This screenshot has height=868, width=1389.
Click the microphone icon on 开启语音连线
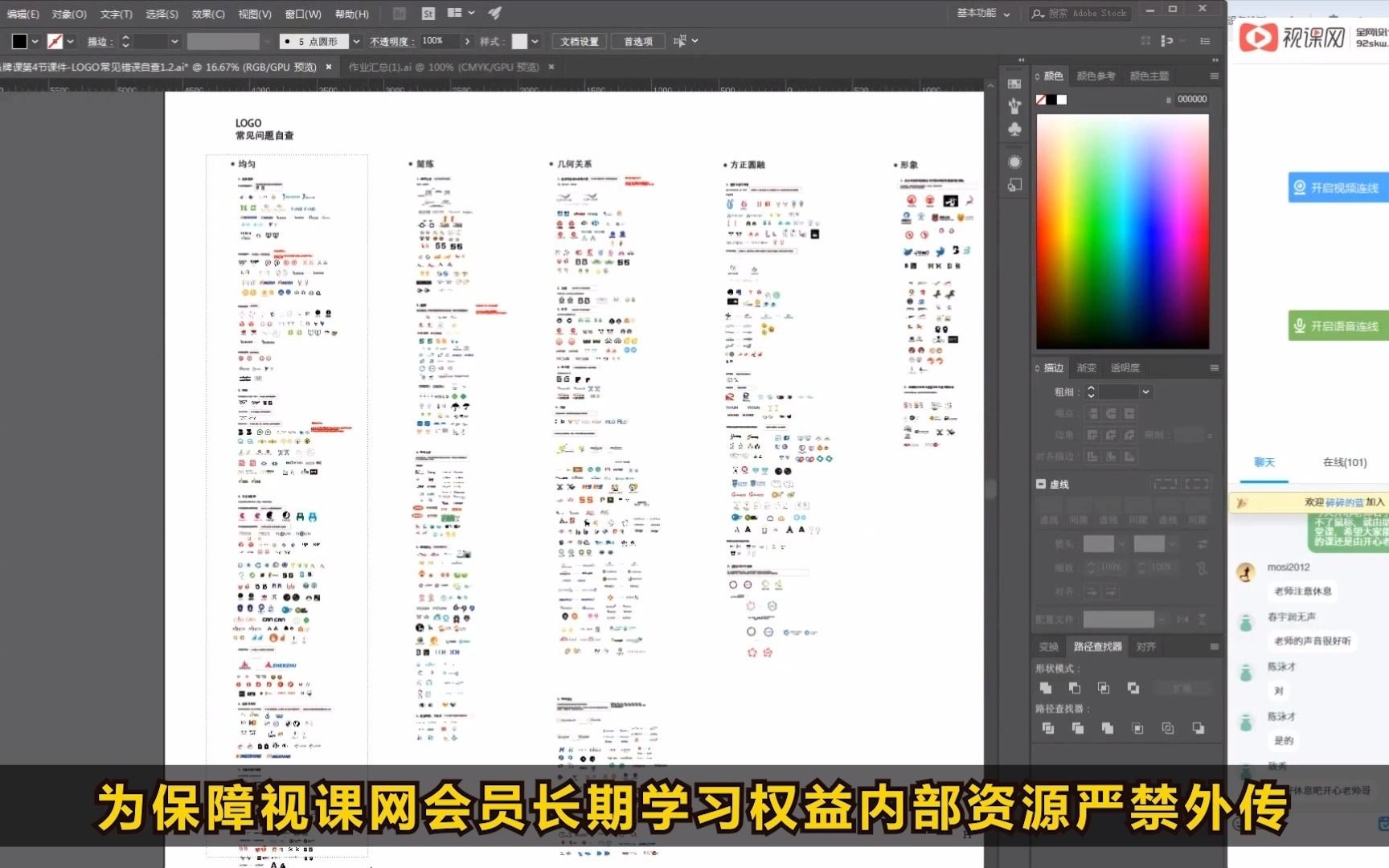point(1299,325)
